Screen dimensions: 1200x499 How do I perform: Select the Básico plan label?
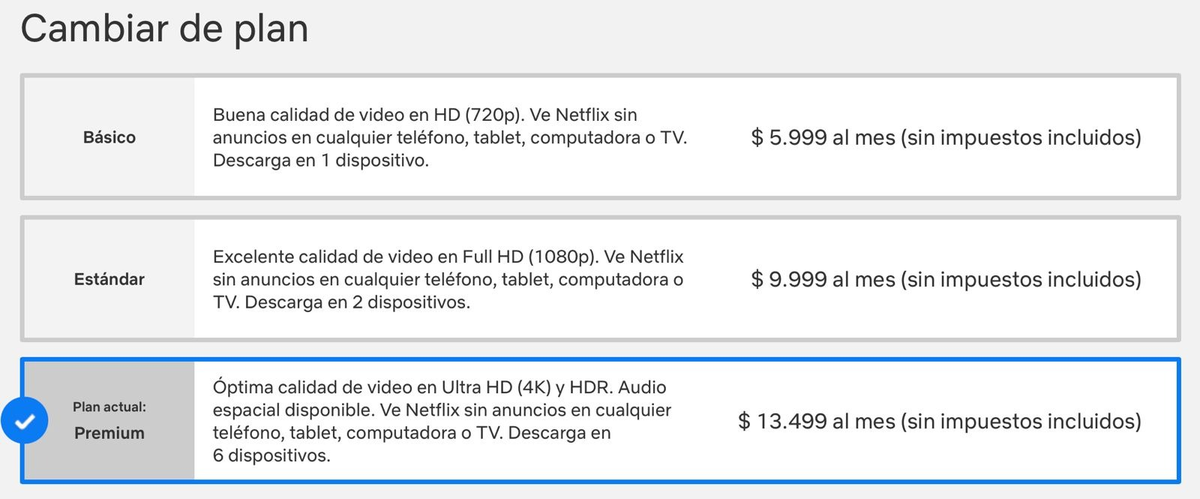coord(109,138)
